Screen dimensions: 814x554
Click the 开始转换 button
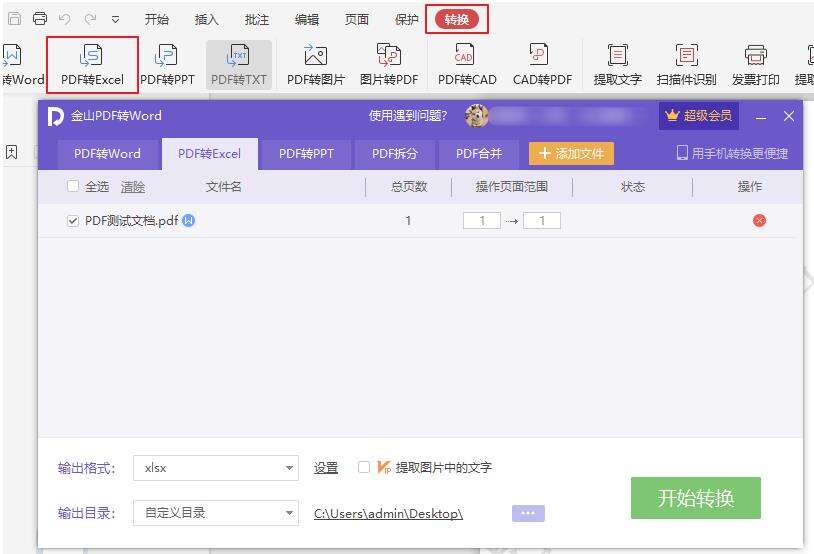click(696, 497)
